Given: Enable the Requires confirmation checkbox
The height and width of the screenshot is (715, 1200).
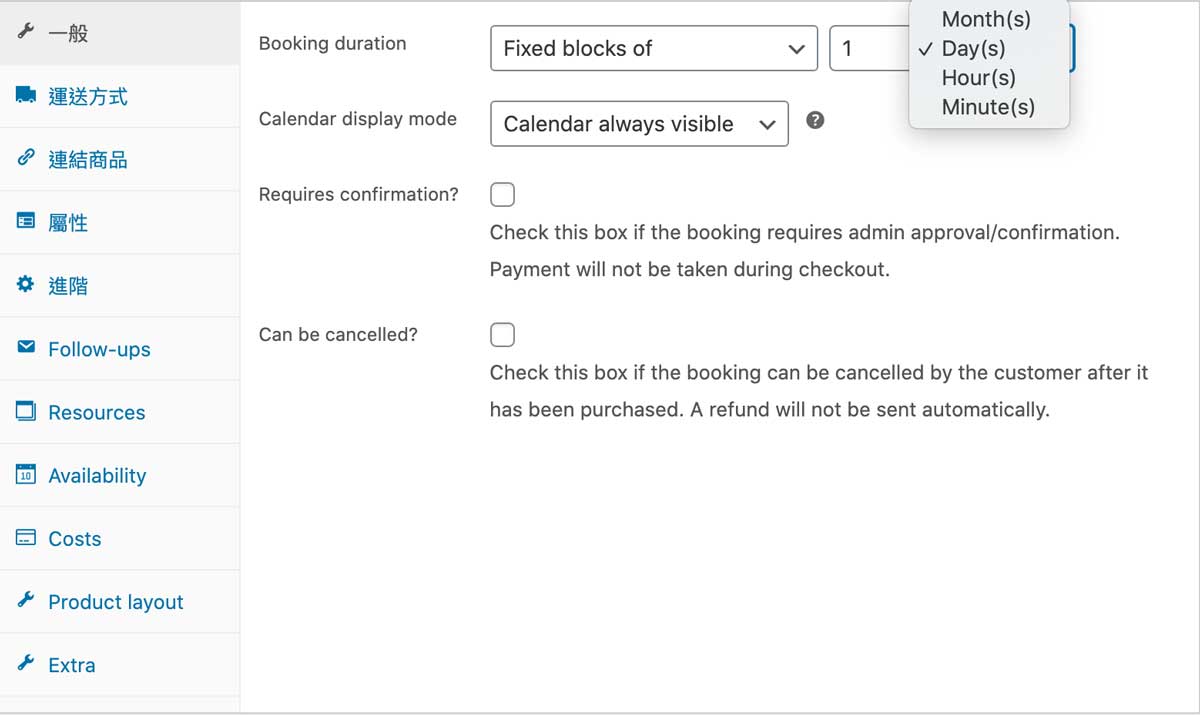Looking at the screenshot, I should 502,194.
